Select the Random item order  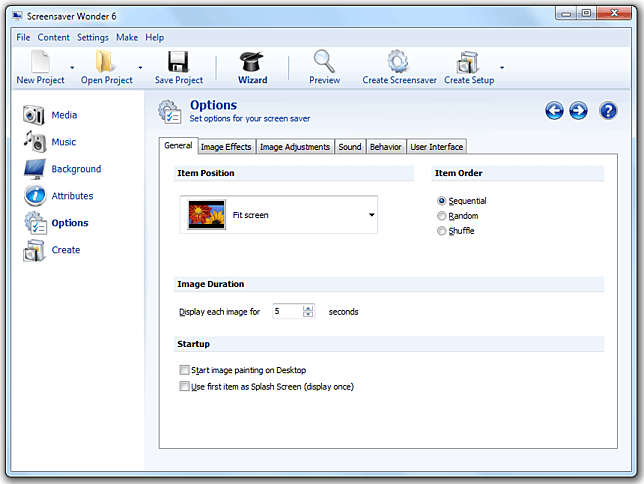click(x=442, y=216)
